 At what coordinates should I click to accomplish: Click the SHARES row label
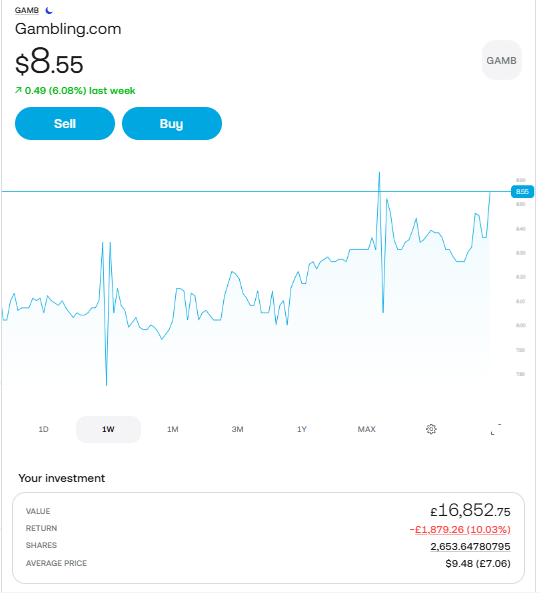(x=41, y=545)
